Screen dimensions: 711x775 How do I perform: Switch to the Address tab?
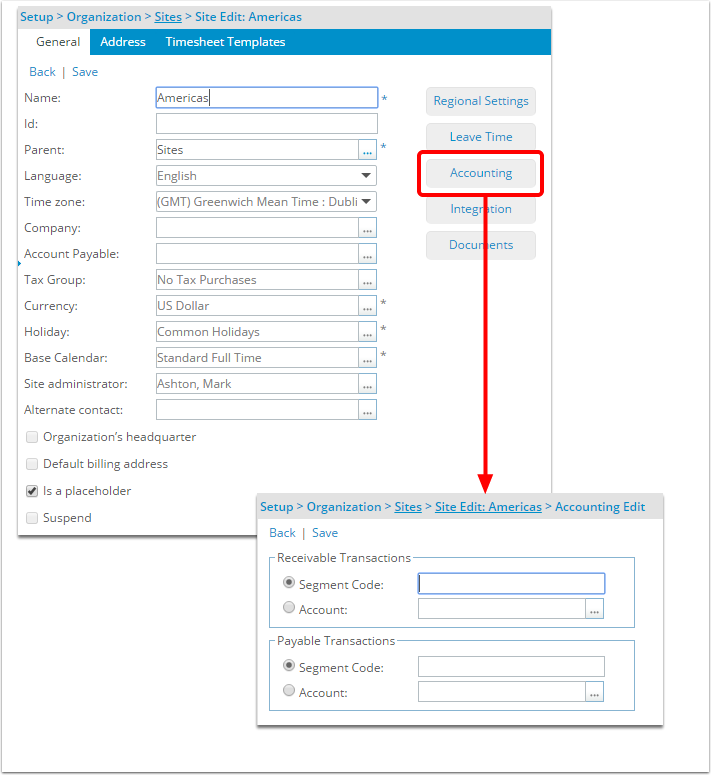123,42
